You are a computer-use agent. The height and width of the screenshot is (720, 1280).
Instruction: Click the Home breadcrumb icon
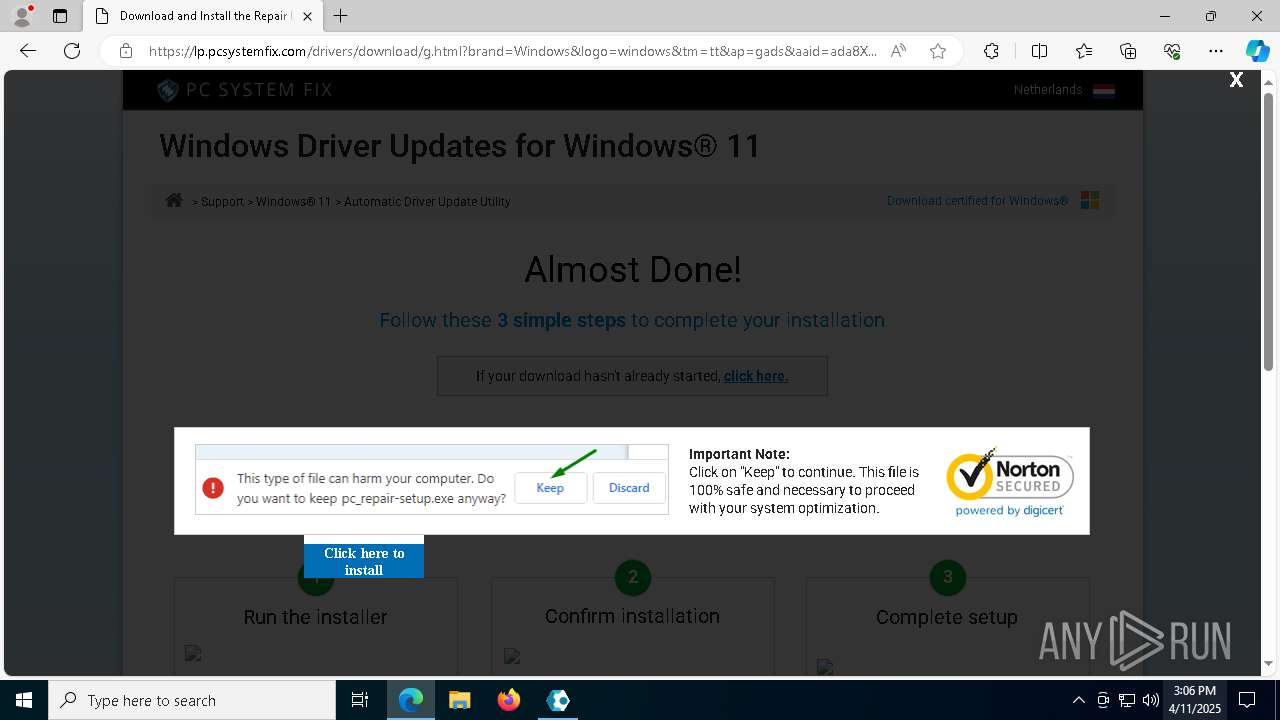(x=174, y=200)
